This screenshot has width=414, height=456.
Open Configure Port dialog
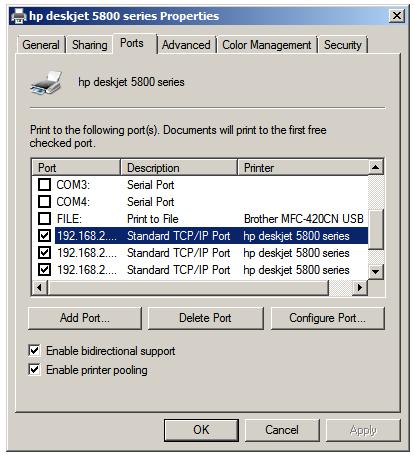328,318
